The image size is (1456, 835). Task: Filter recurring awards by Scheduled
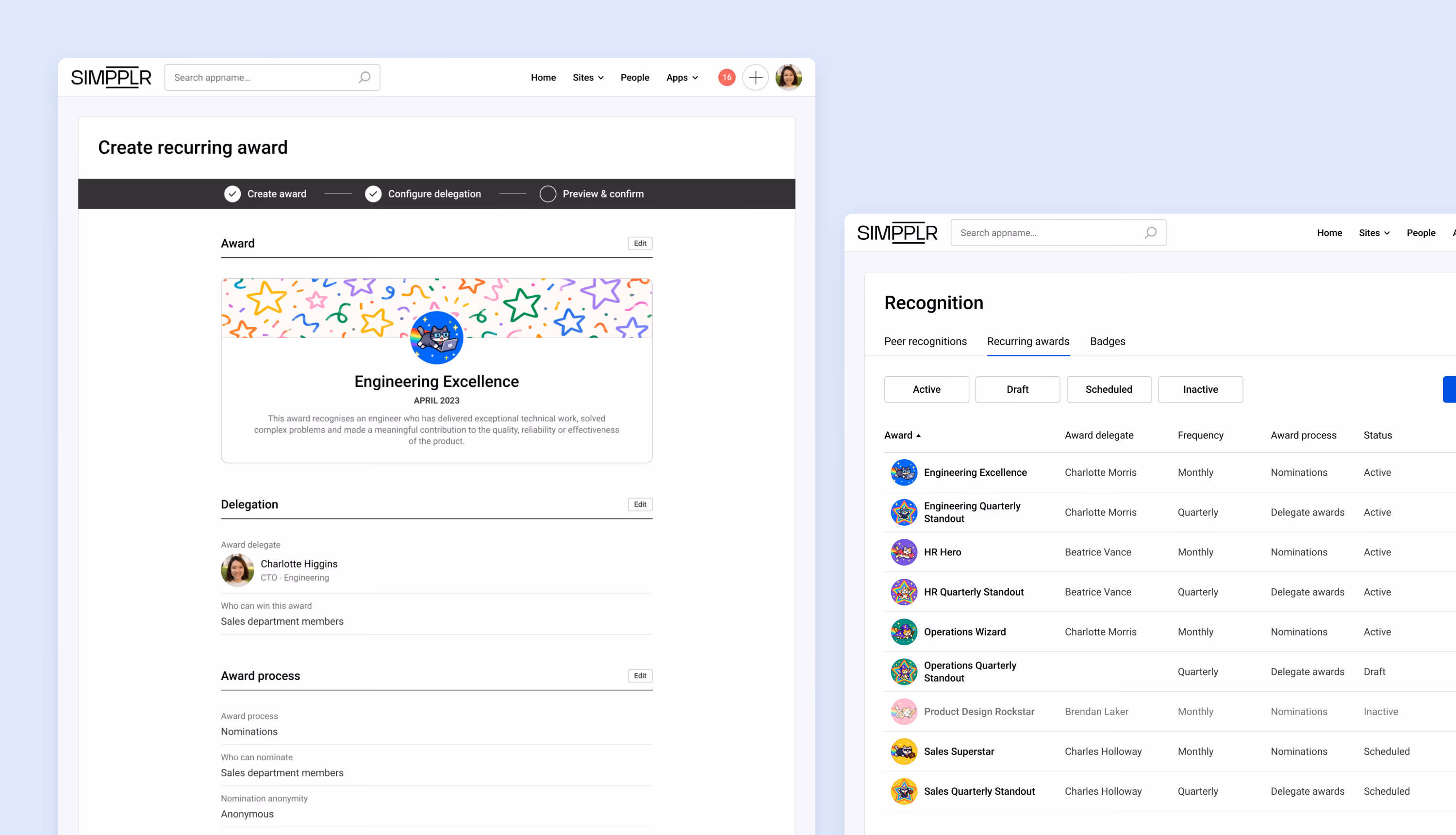coord(1109,389)
